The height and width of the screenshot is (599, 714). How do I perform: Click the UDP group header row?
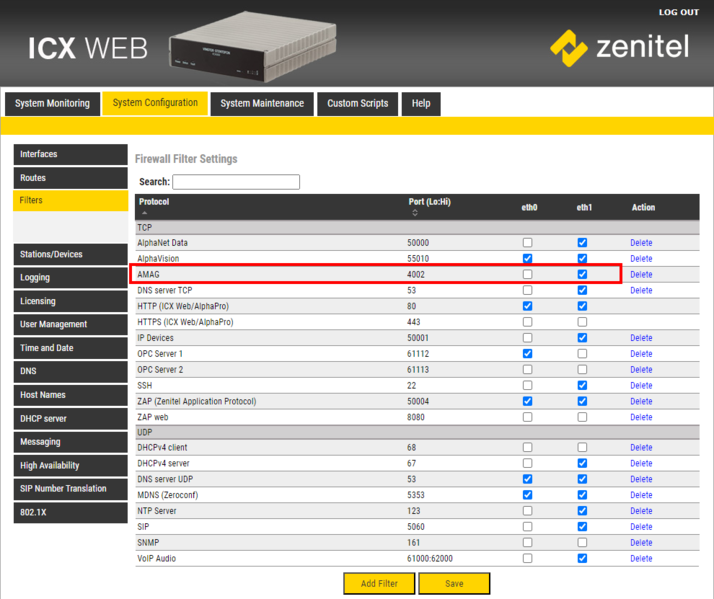pyautogui.click(x=417, y=432)
